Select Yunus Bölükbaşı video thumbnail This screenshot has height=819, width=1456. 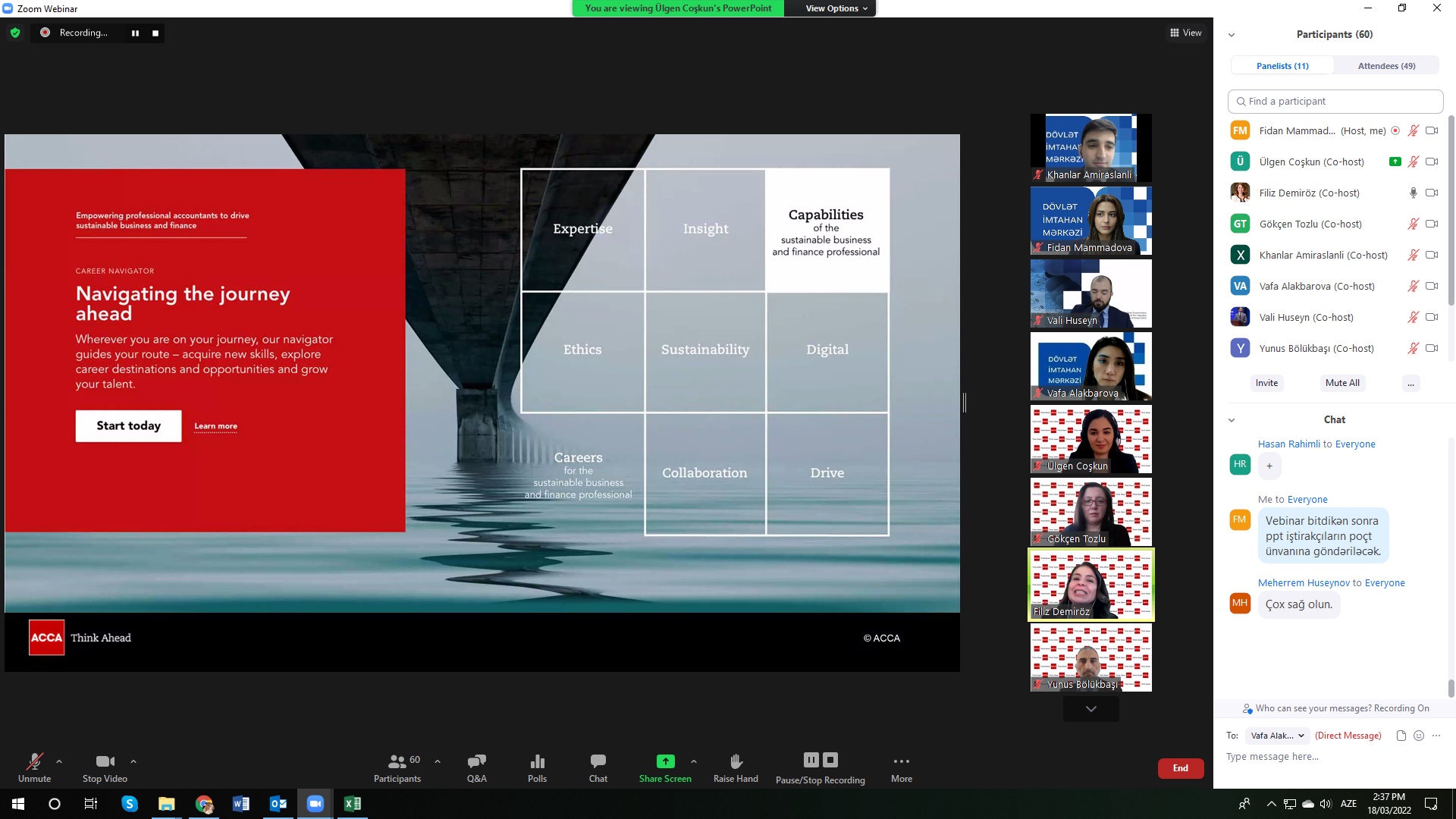tap(1091, 657)
